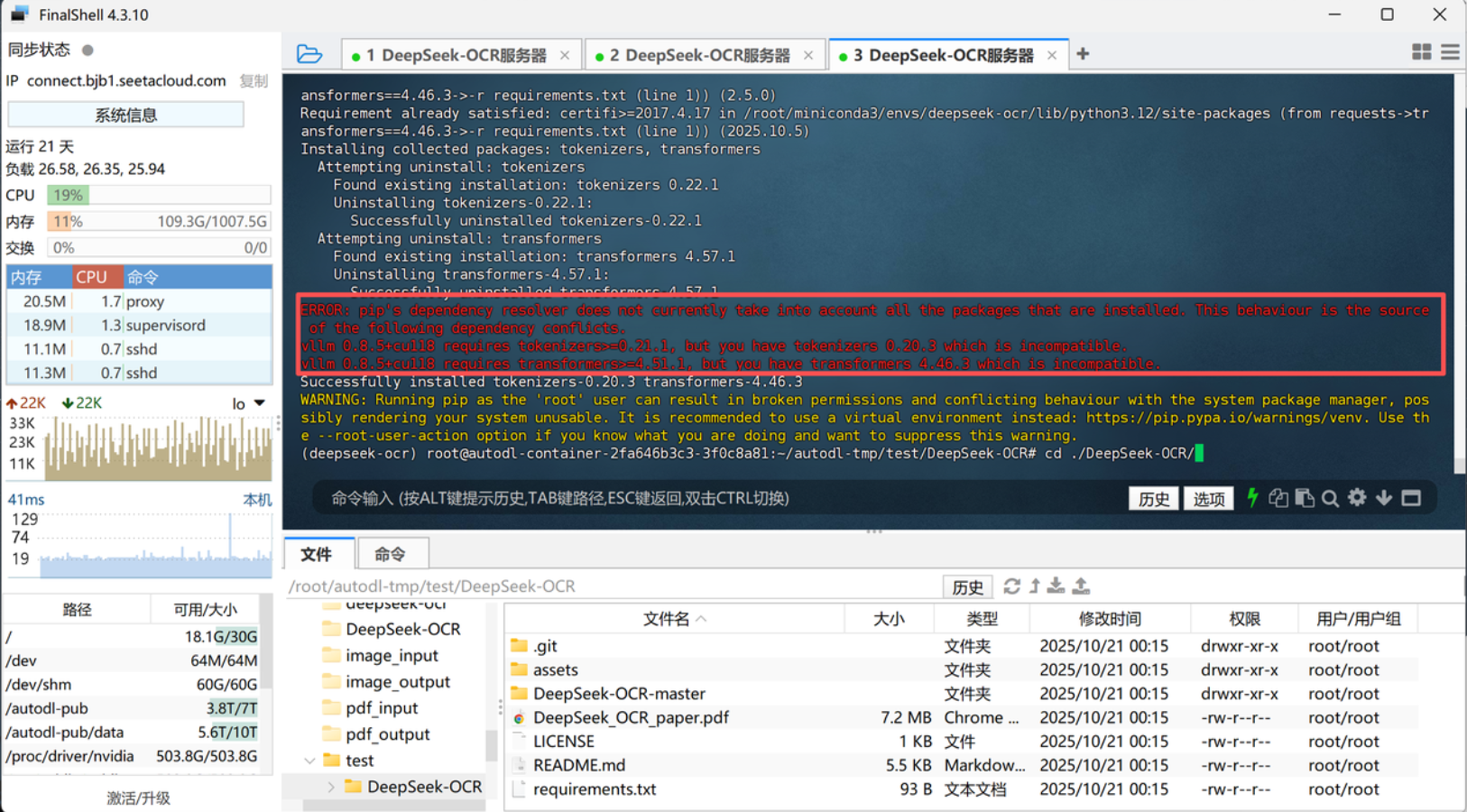
Task: Click the command input field
Action: point(717,498)
